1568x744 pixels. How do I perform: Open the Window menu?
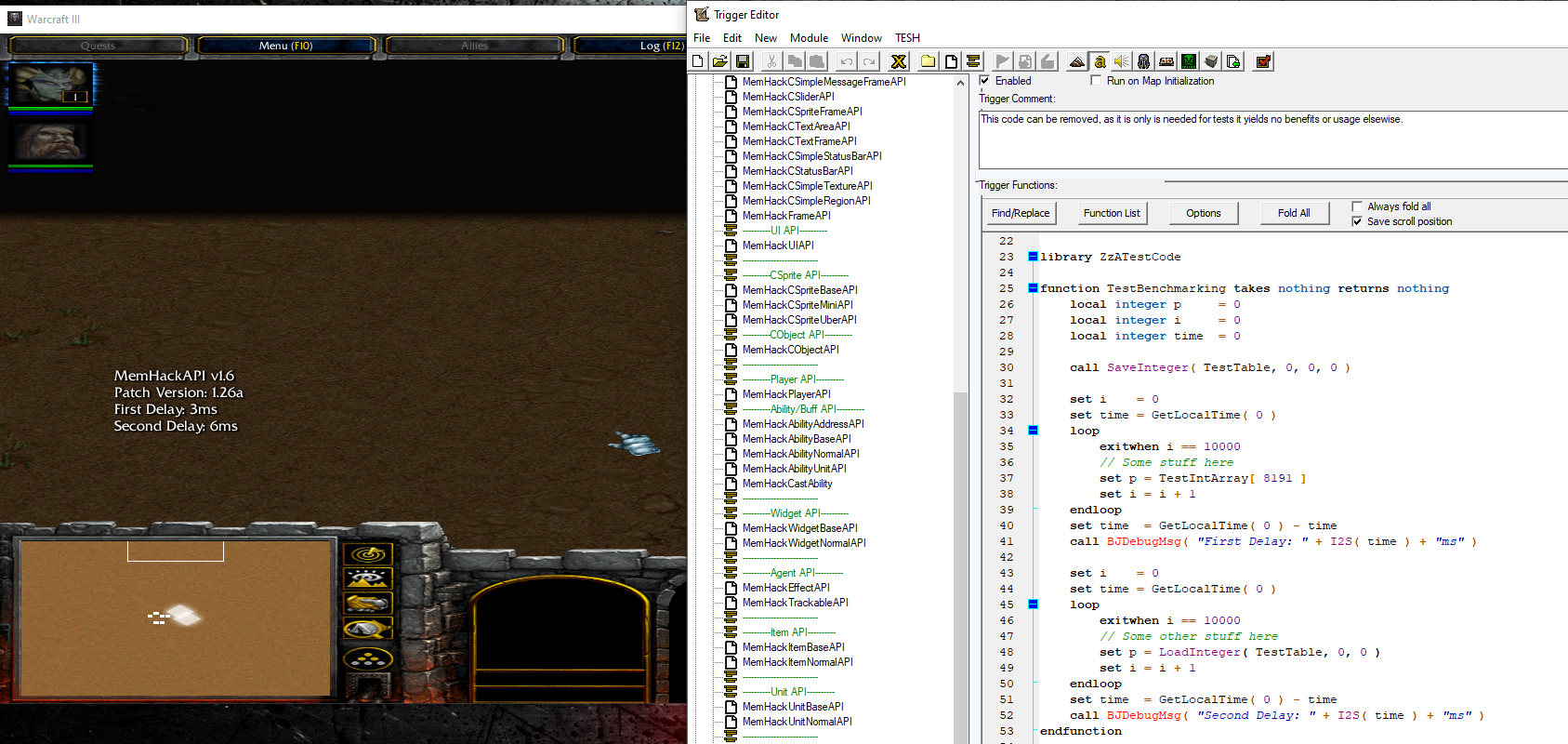tap(862, 38)
